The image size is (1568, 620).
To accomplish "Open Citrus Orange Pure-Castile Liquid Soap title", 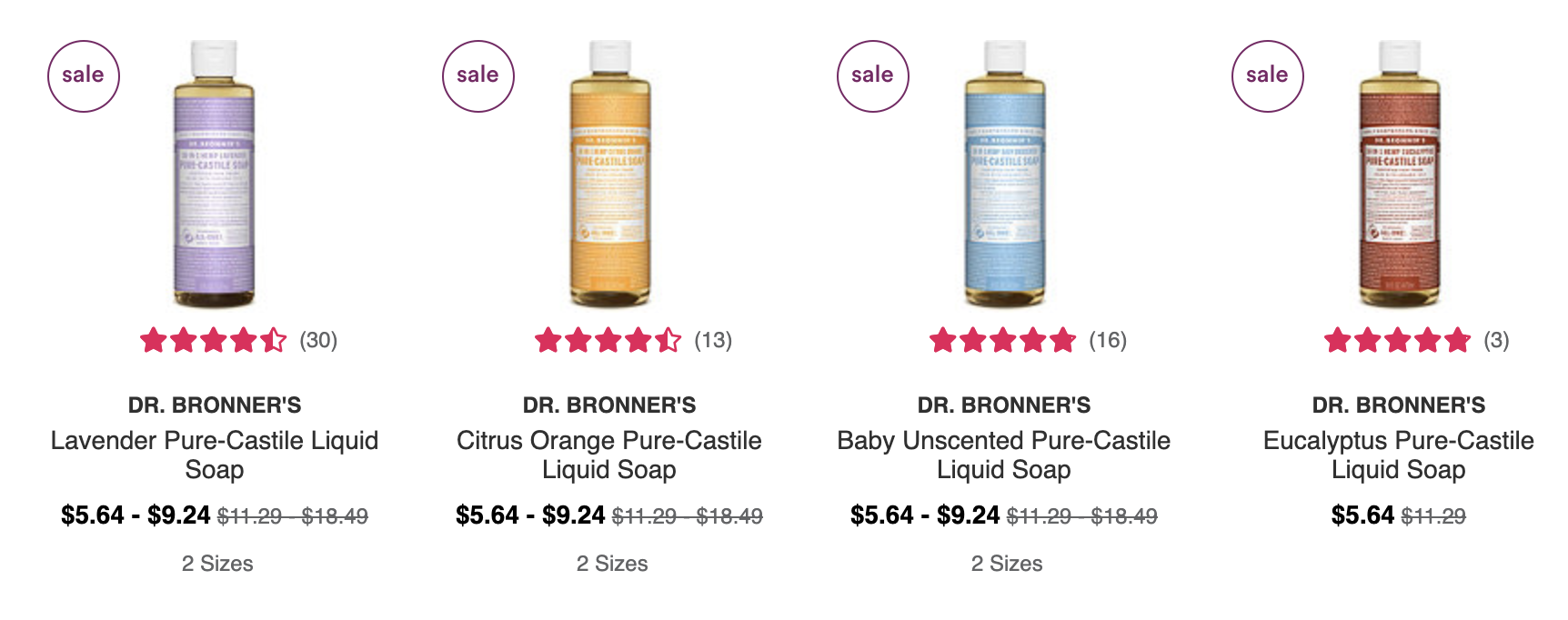I will [609, 455].
